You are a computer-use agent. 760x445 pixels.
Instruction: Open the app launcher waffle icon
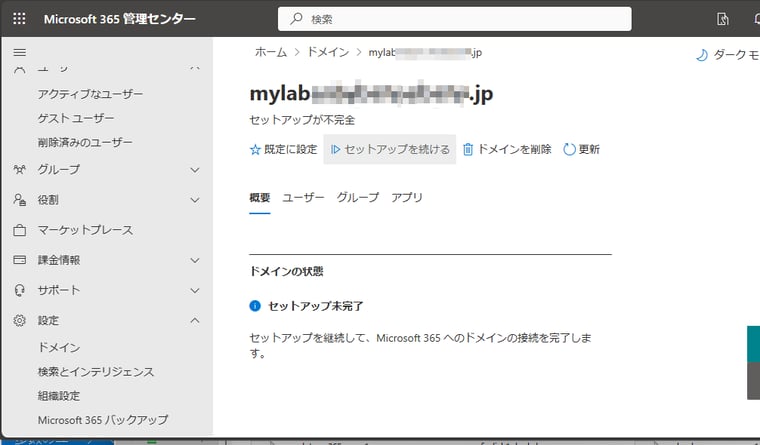pos(19,18)
